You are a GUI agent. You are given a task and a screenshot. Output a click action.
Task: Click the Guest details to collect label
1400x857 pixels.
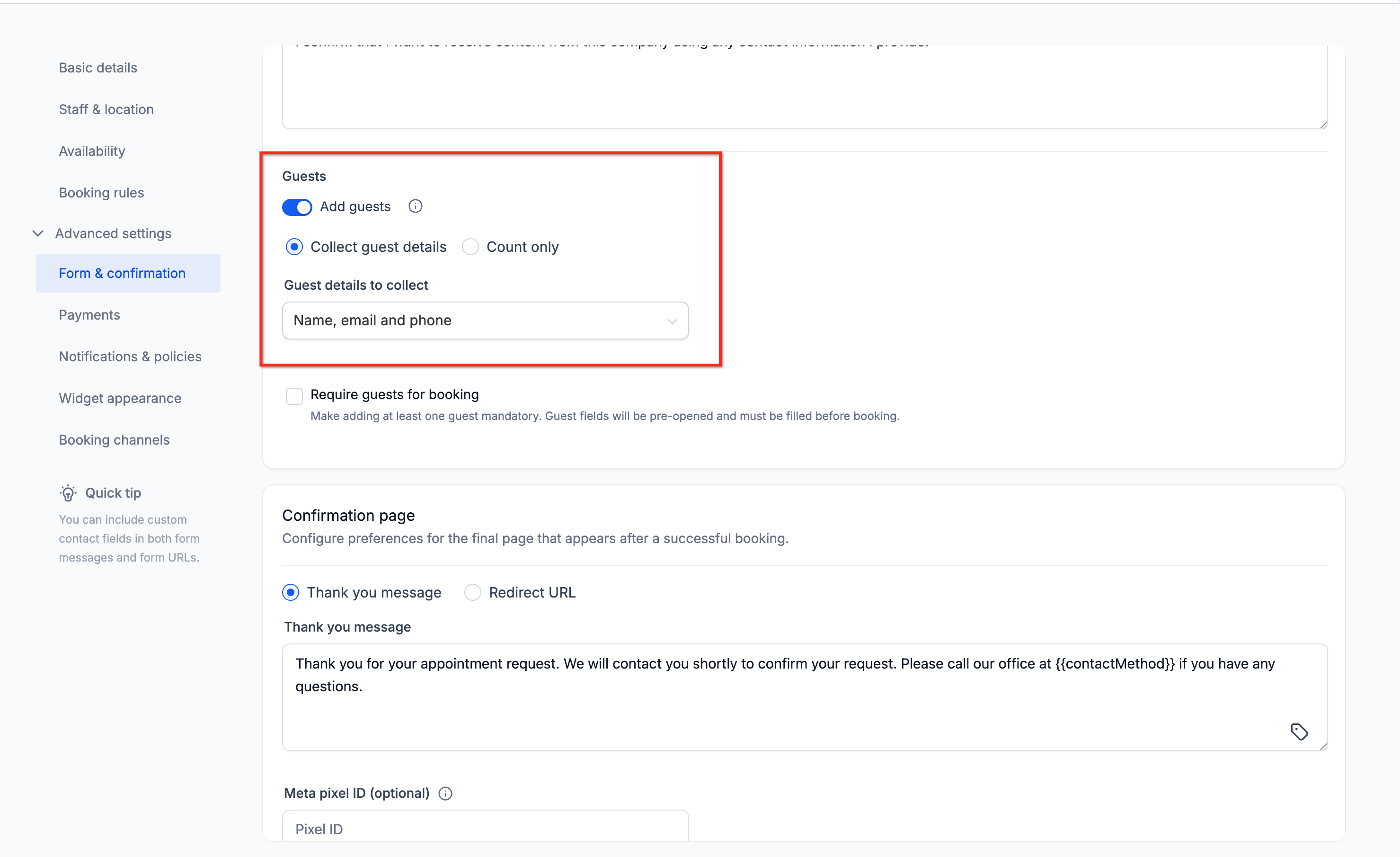click(356, 286)
